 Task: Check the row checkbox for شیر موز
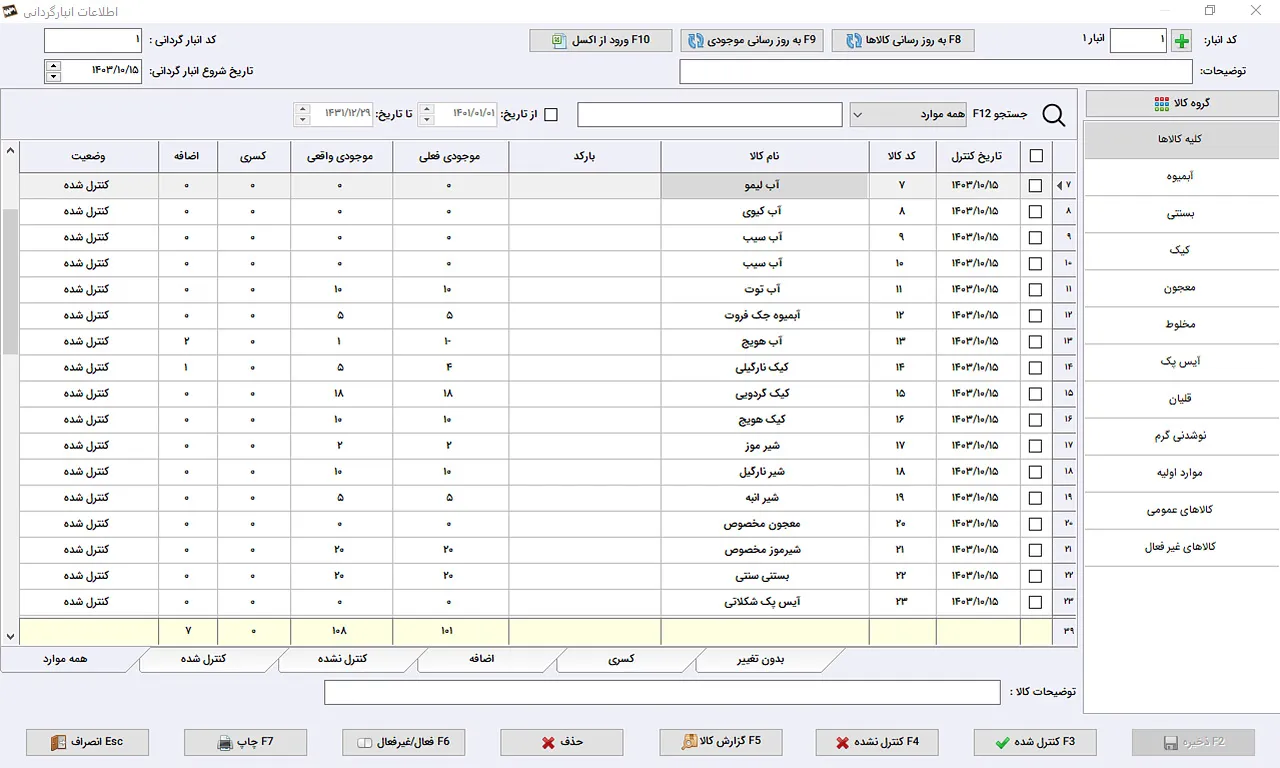1035,445
